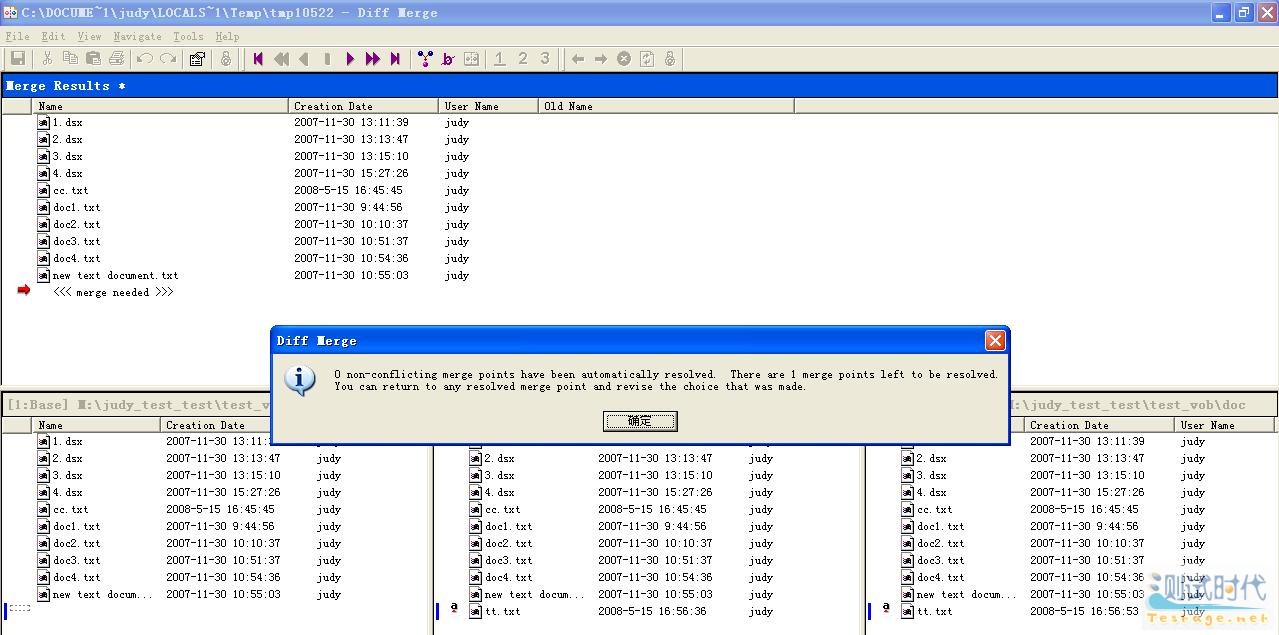1279x635 pixels.
Task: Click the Print icon in the toolbar
Action: 116,59
